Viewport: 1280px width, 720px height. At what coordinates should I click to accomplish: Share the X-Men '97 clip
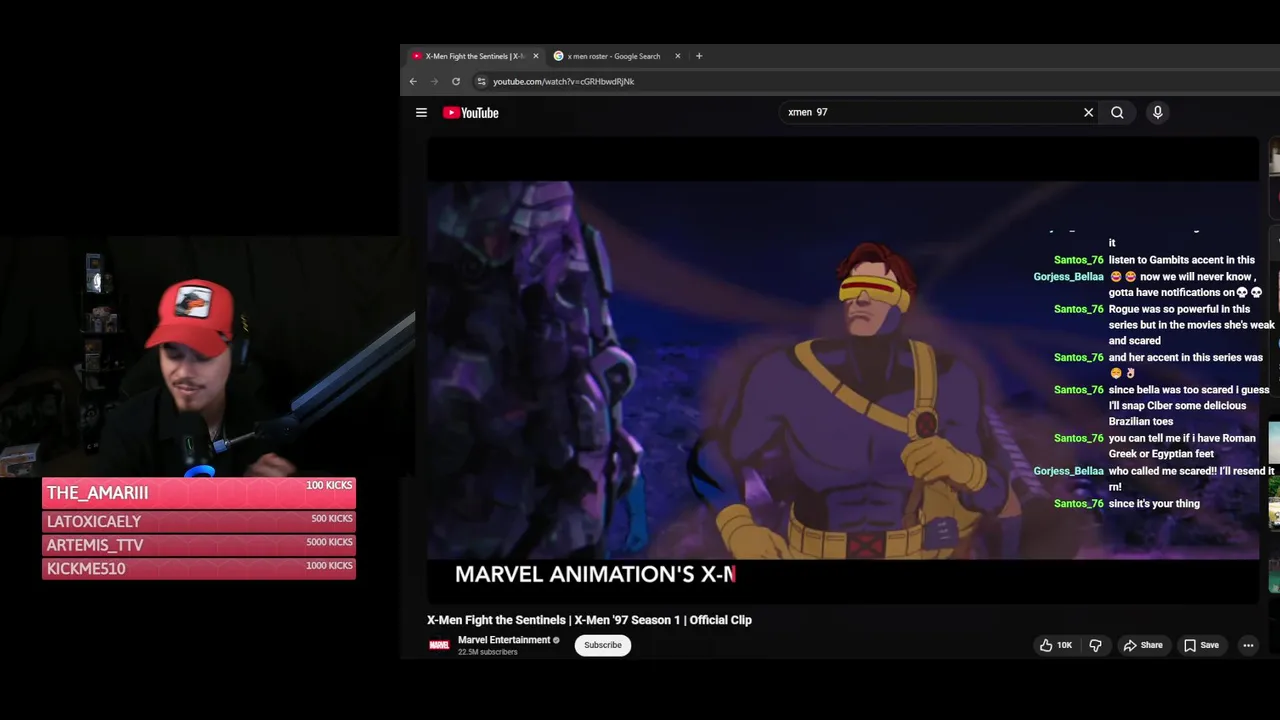[x=1142, y=645]
